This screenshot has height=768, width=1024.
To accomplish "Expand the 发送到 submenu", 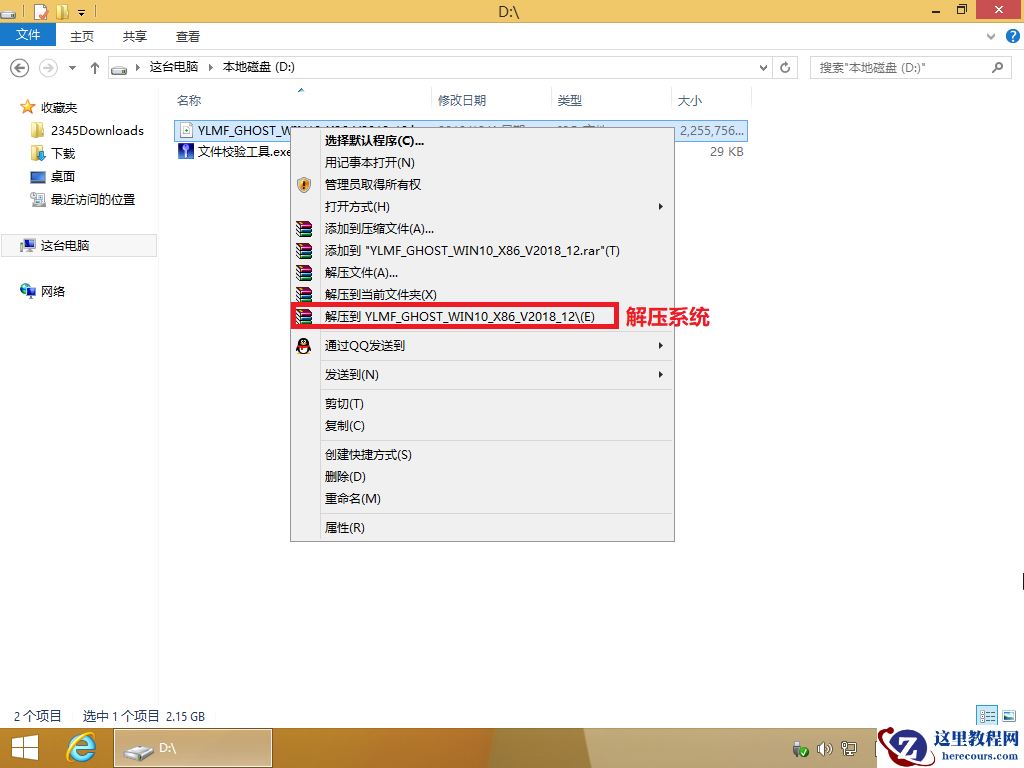I will (660, 375).
